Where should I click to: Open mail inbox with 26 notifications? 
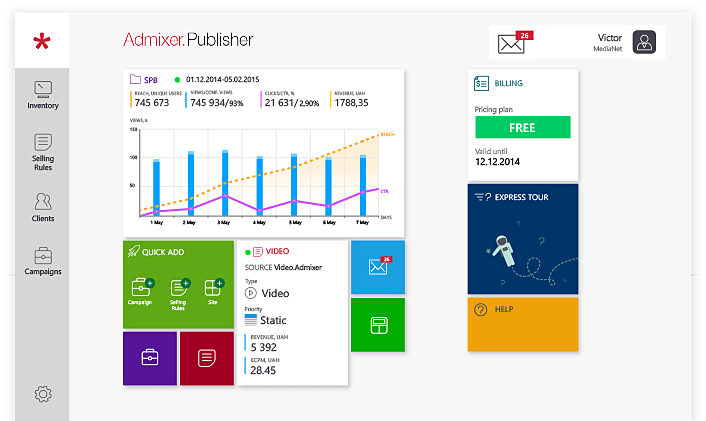519,42
